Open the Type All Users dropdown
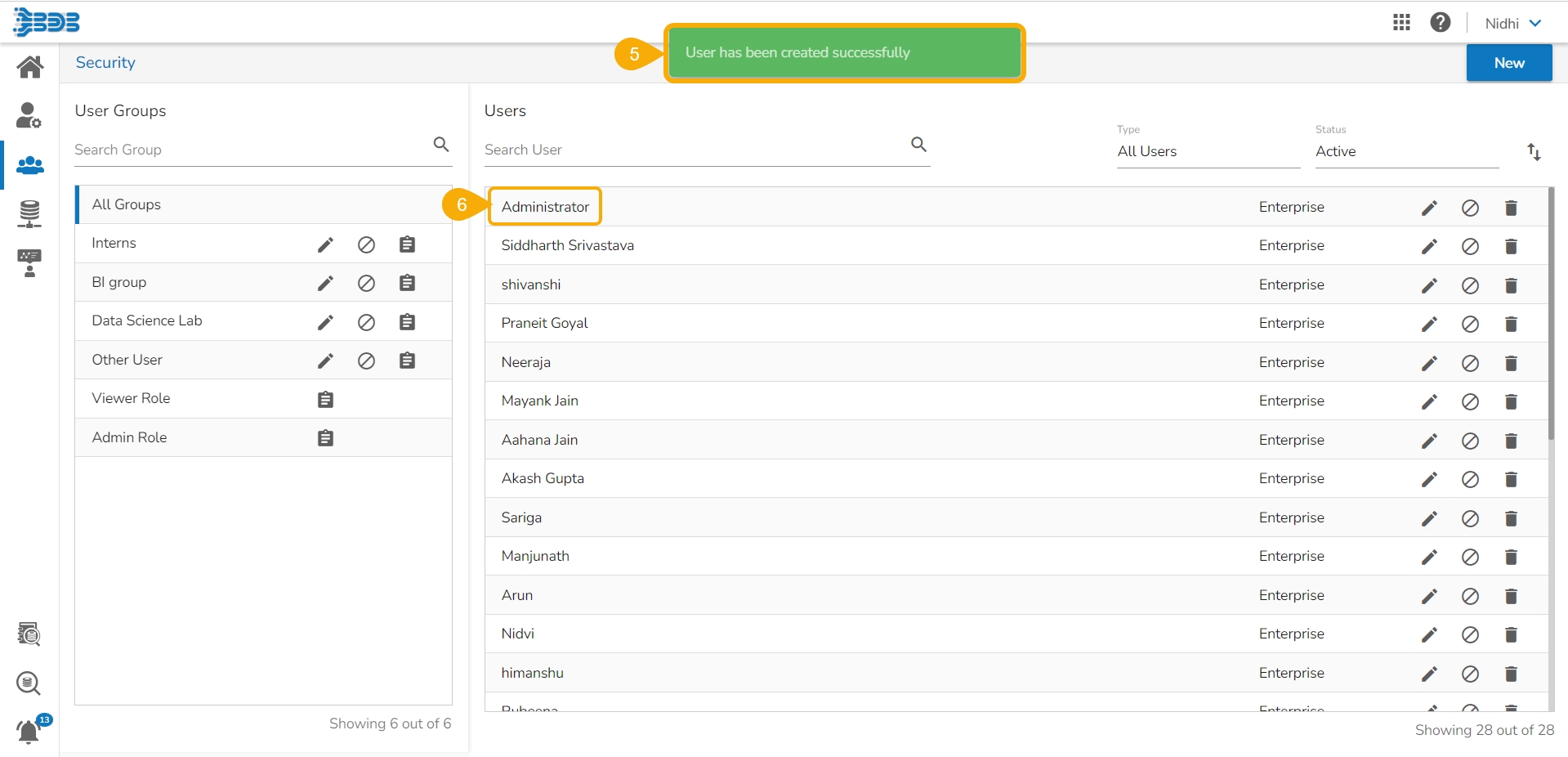This screenshot has width=1568, height=757. pyautogui.click(x=1208, y=151)
